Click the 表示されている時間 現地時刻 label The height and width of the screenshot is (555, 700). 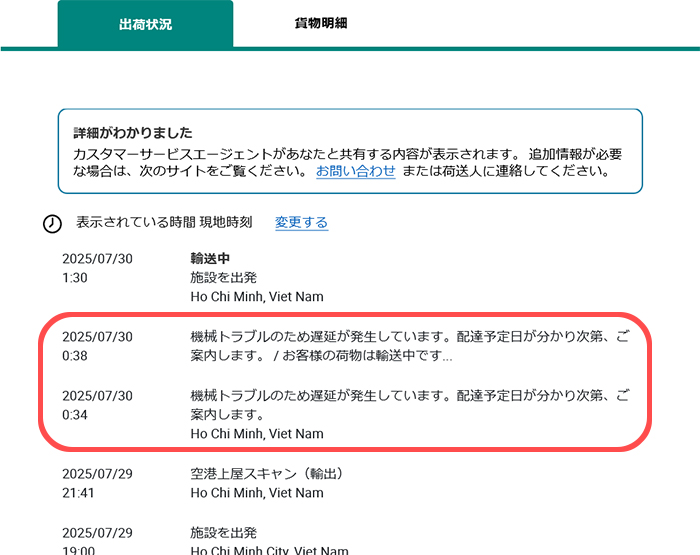(164, 222)
